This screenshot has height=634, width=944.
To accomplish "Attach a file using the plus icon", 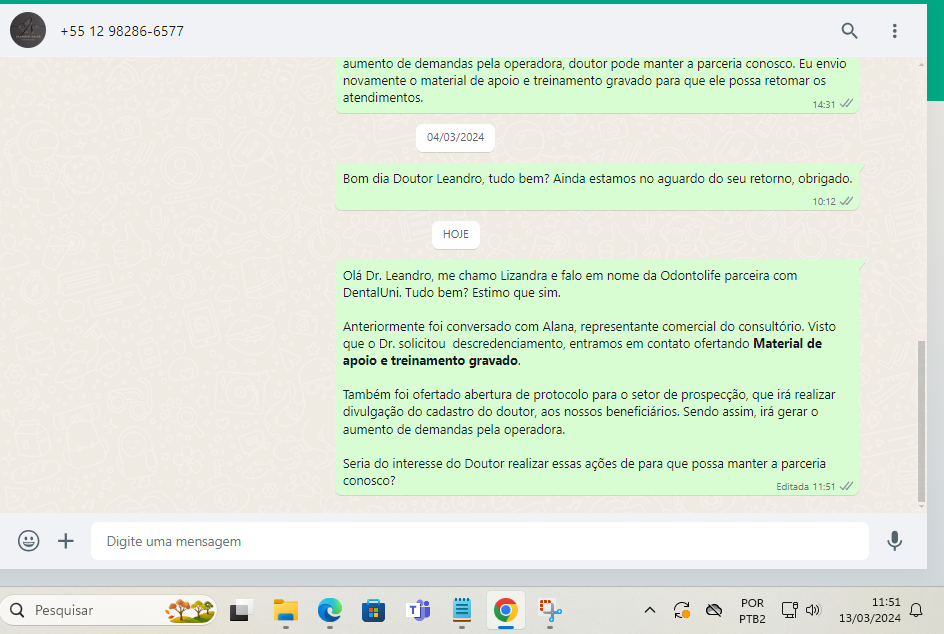I will coord(66,541).
